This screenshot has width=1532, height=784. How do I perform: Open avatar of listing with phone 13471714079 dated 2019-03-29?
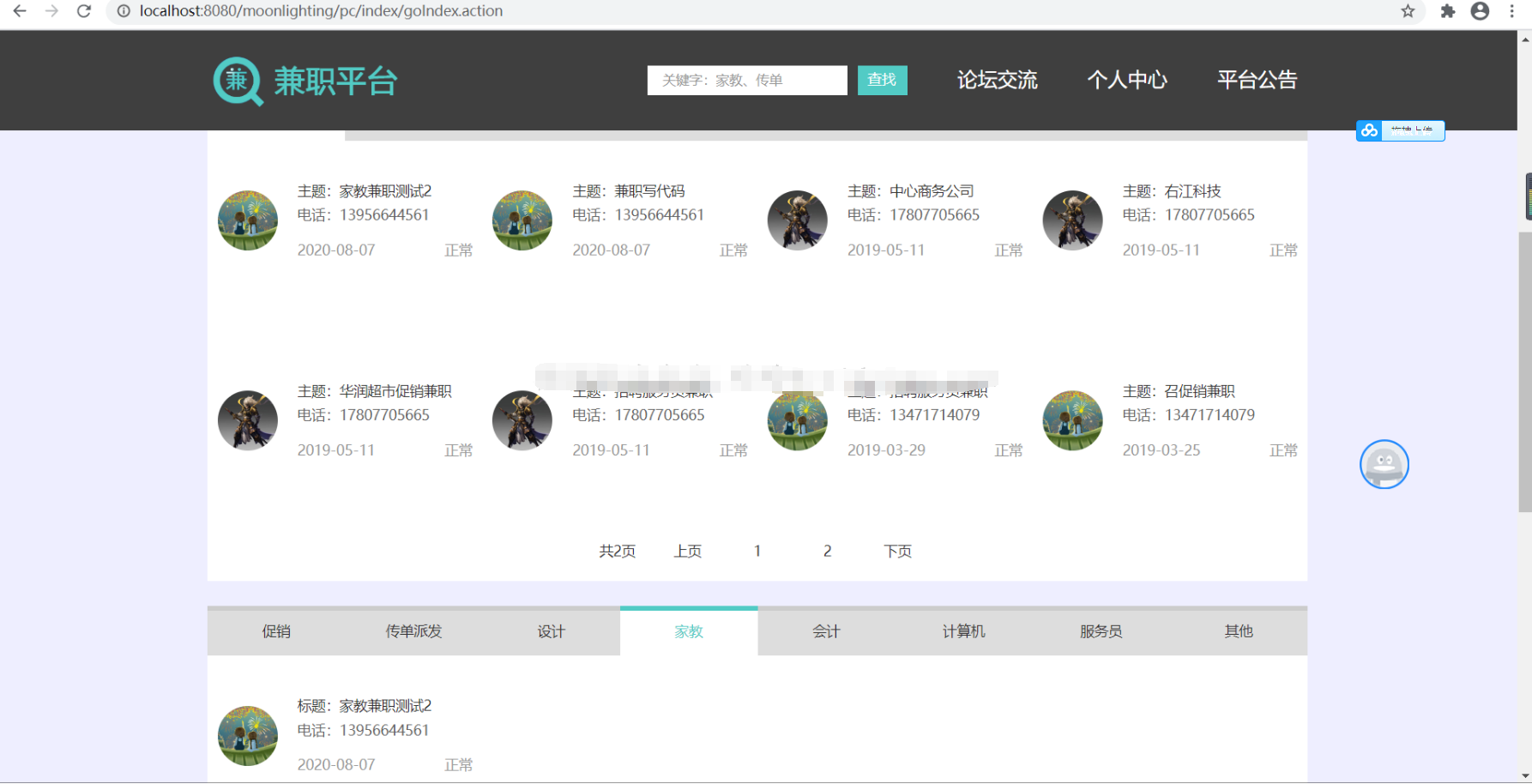click(798, 420)
